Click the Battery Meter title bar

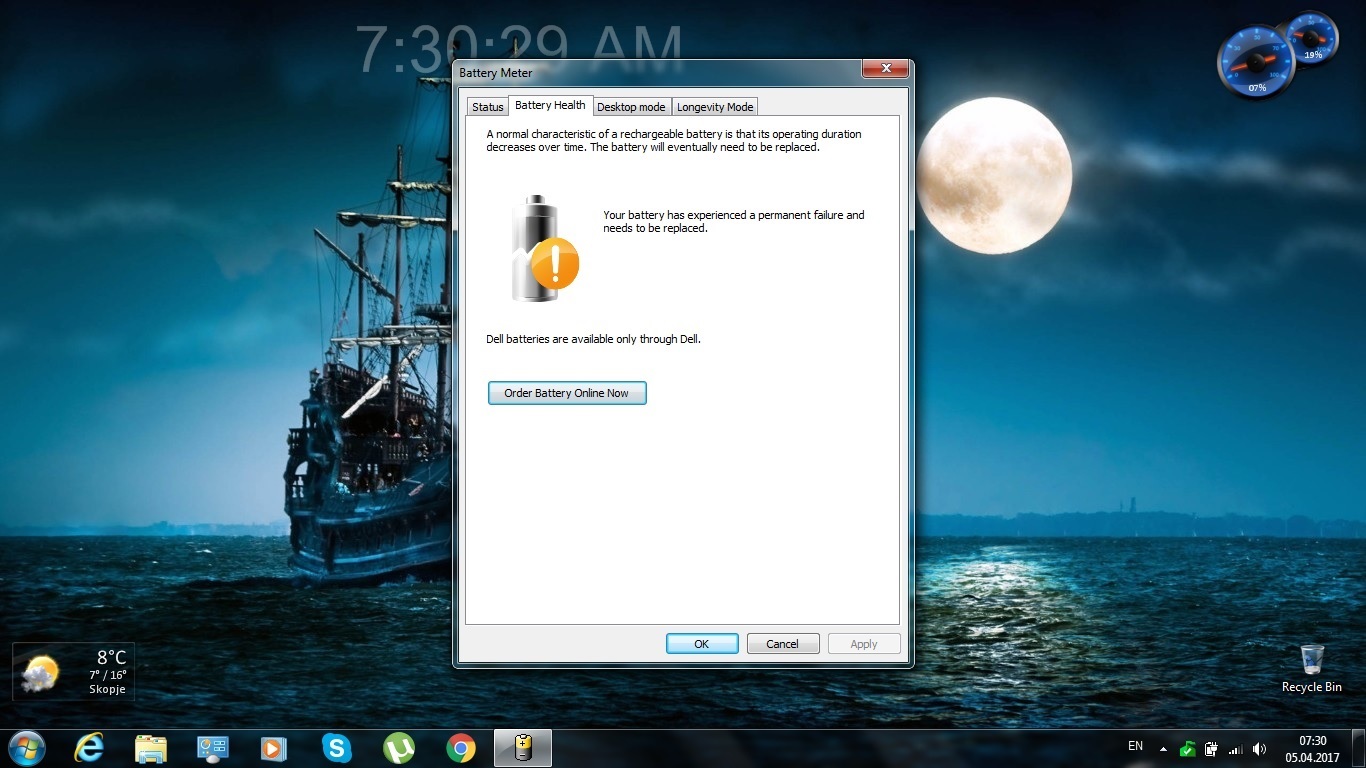[x=658, y=72]
